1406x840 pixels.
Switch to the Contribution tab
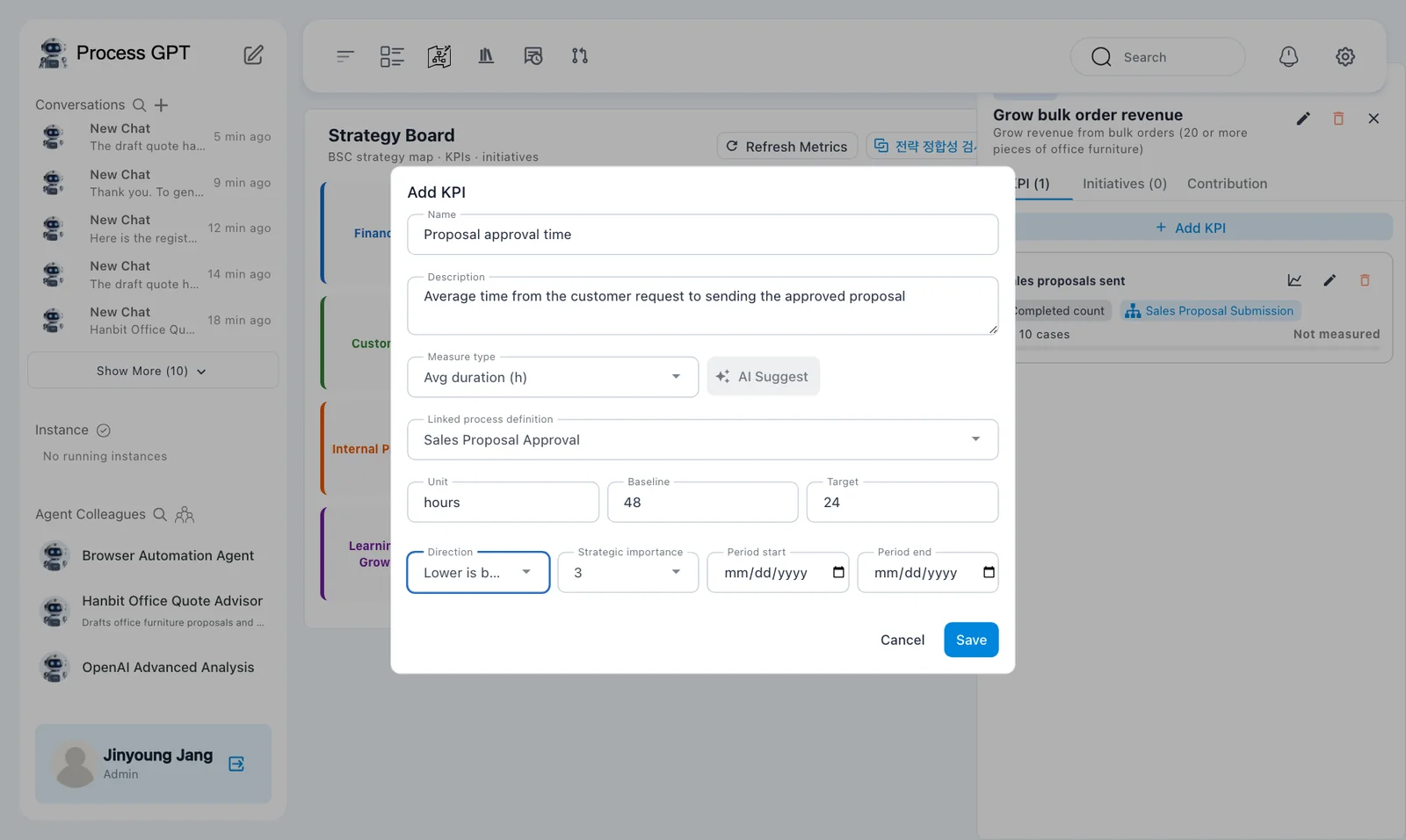click(1227, 184)
